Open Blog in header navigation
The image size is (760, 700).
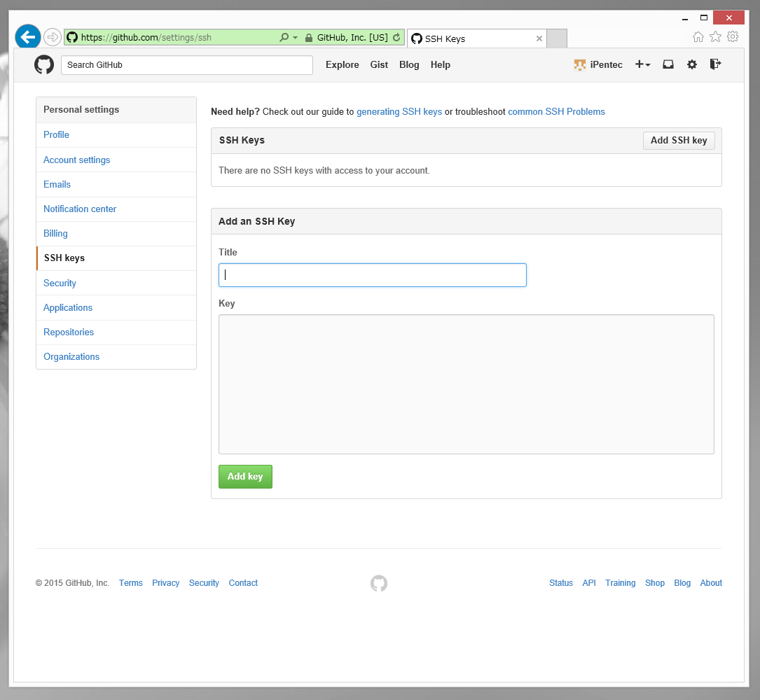point(409,65)
